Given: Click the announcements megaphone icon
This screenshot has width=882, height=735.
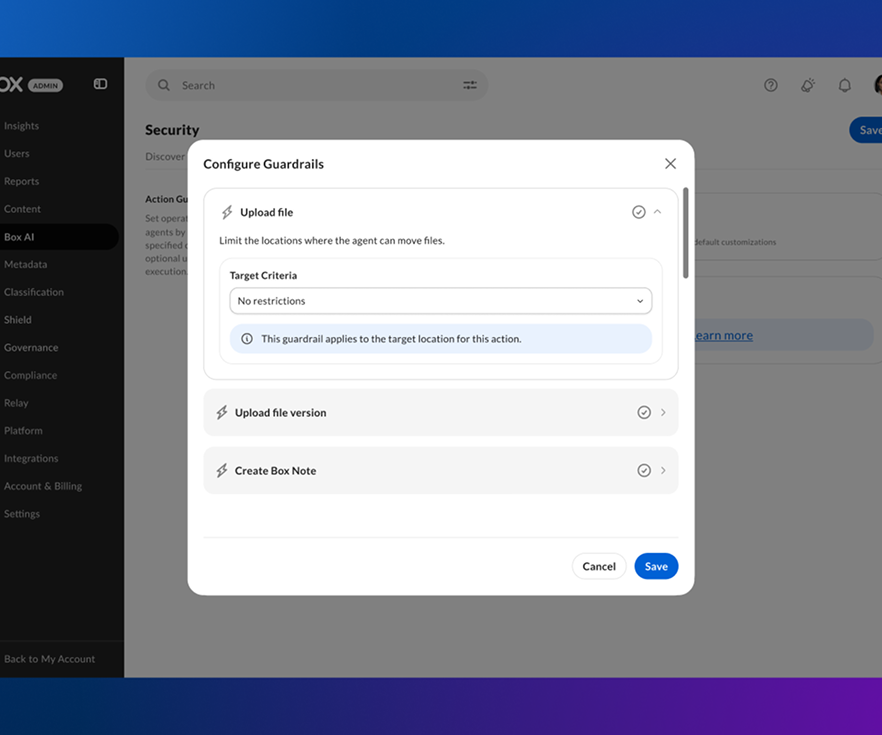Looking at the screenshot, I should [x=808, y=85].
